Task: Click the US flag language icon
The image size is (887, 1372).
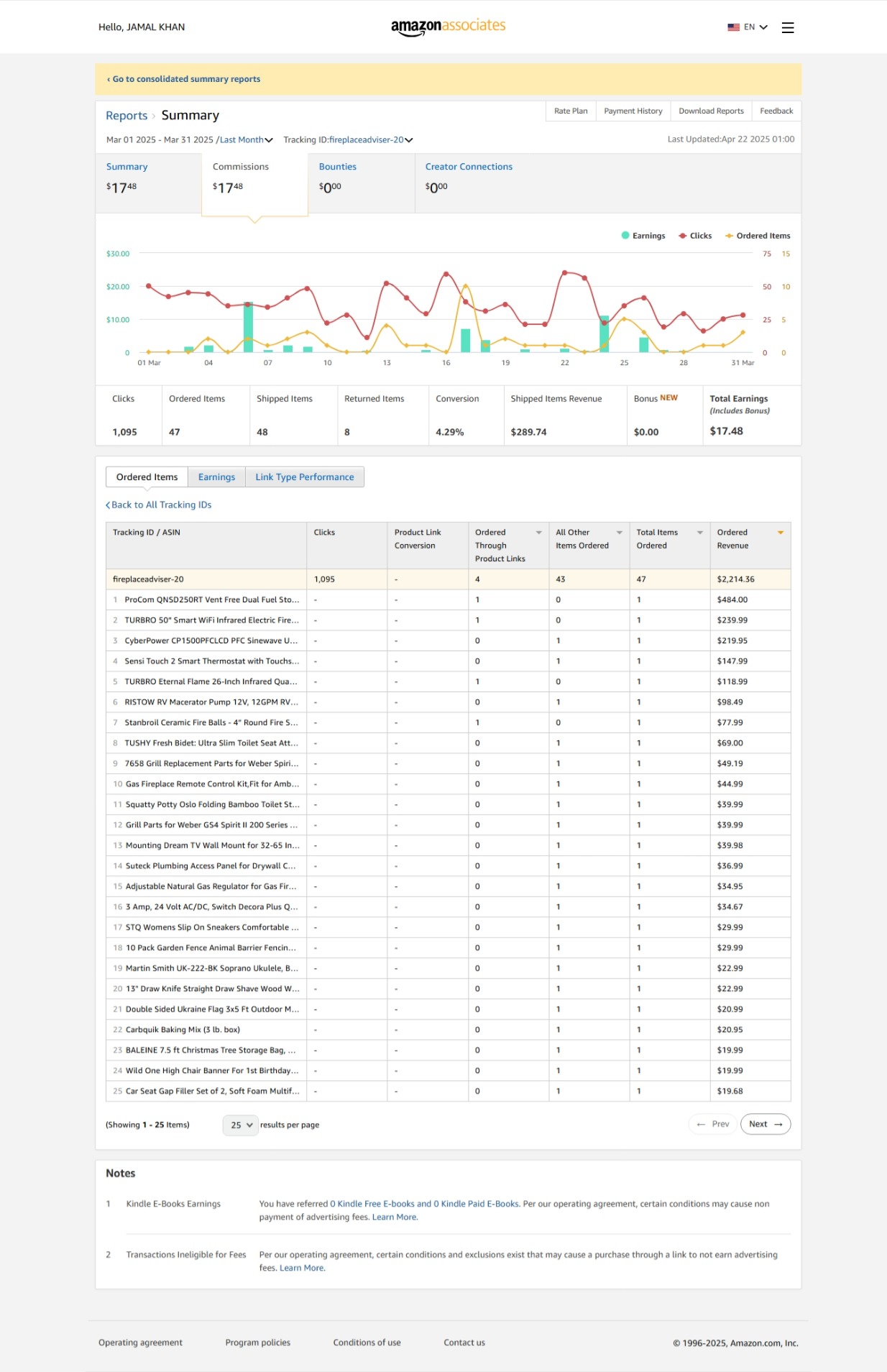Action: pyautogui.click(x=733, y=27)
